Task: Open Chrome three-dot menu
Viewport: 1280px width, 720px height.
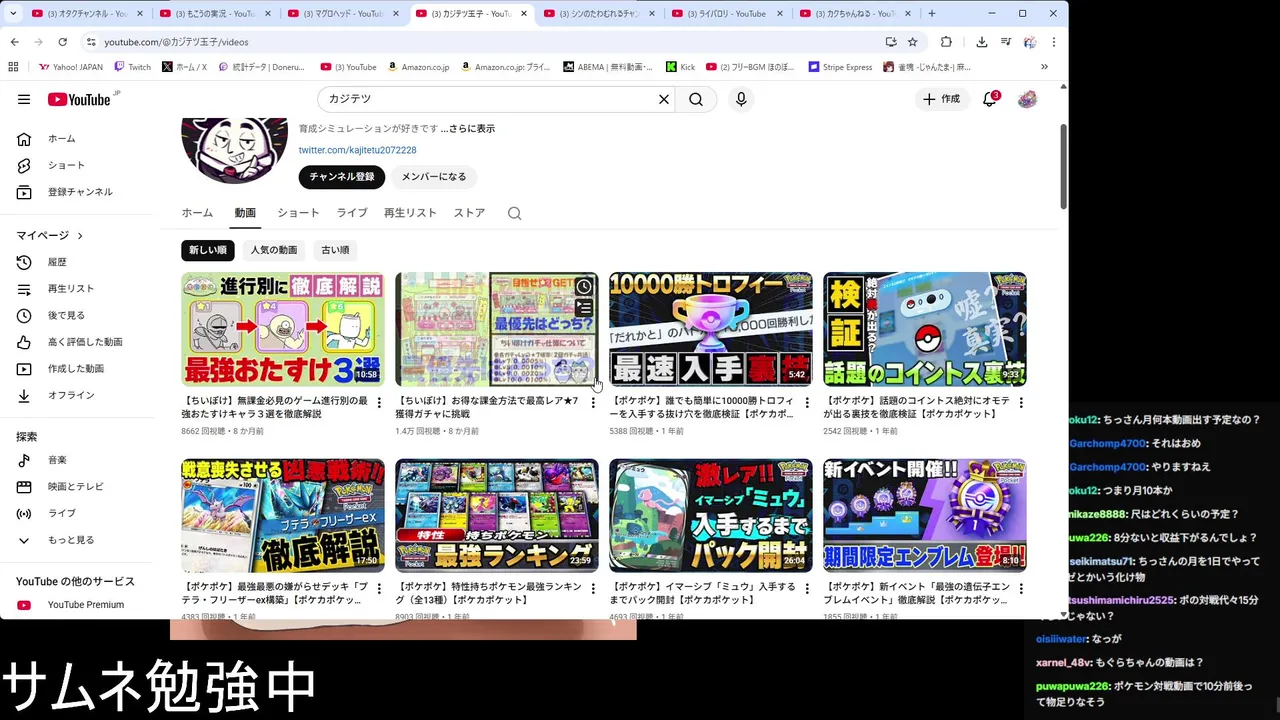Action: 1053,42
